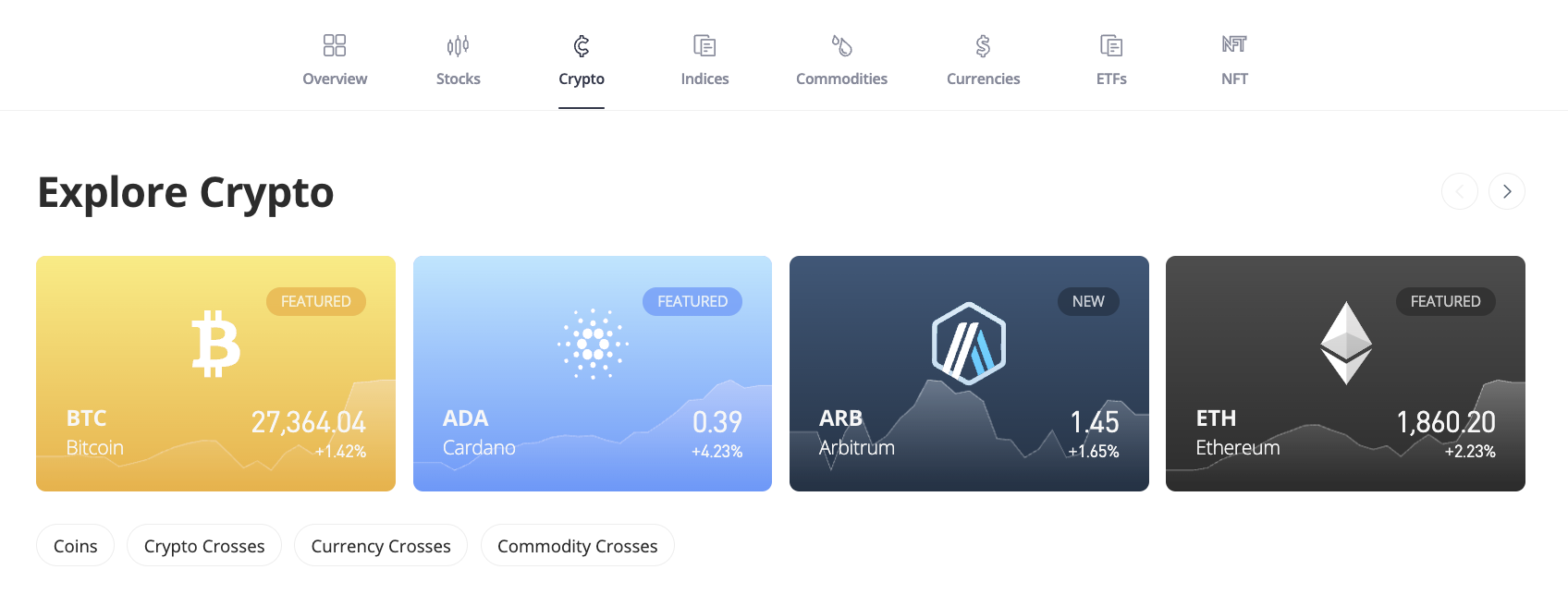Click the Bitcoin name label
Viewport: 1568px width, 606px height.
(x=95, y=447)
